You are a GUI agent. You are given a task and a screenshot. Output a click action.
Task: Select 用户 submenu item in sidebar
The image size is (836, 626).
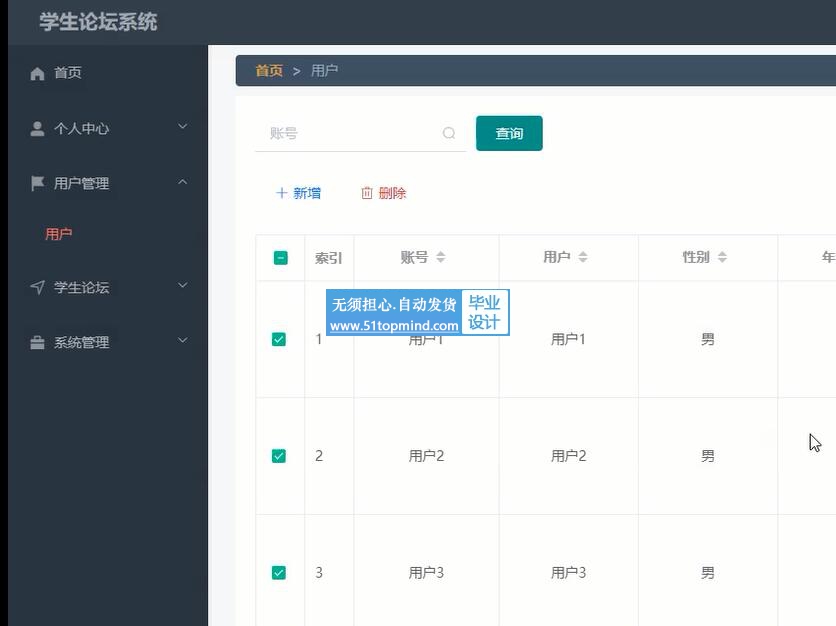(59, 234)
